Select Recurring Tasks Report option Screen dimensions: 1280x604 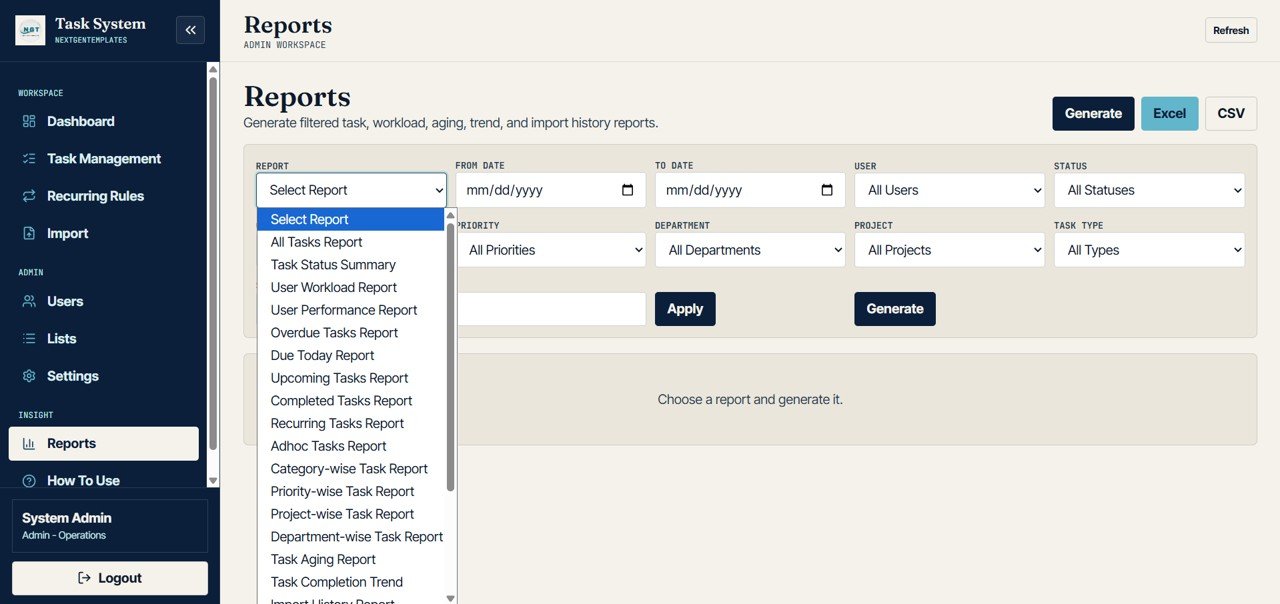351,423
